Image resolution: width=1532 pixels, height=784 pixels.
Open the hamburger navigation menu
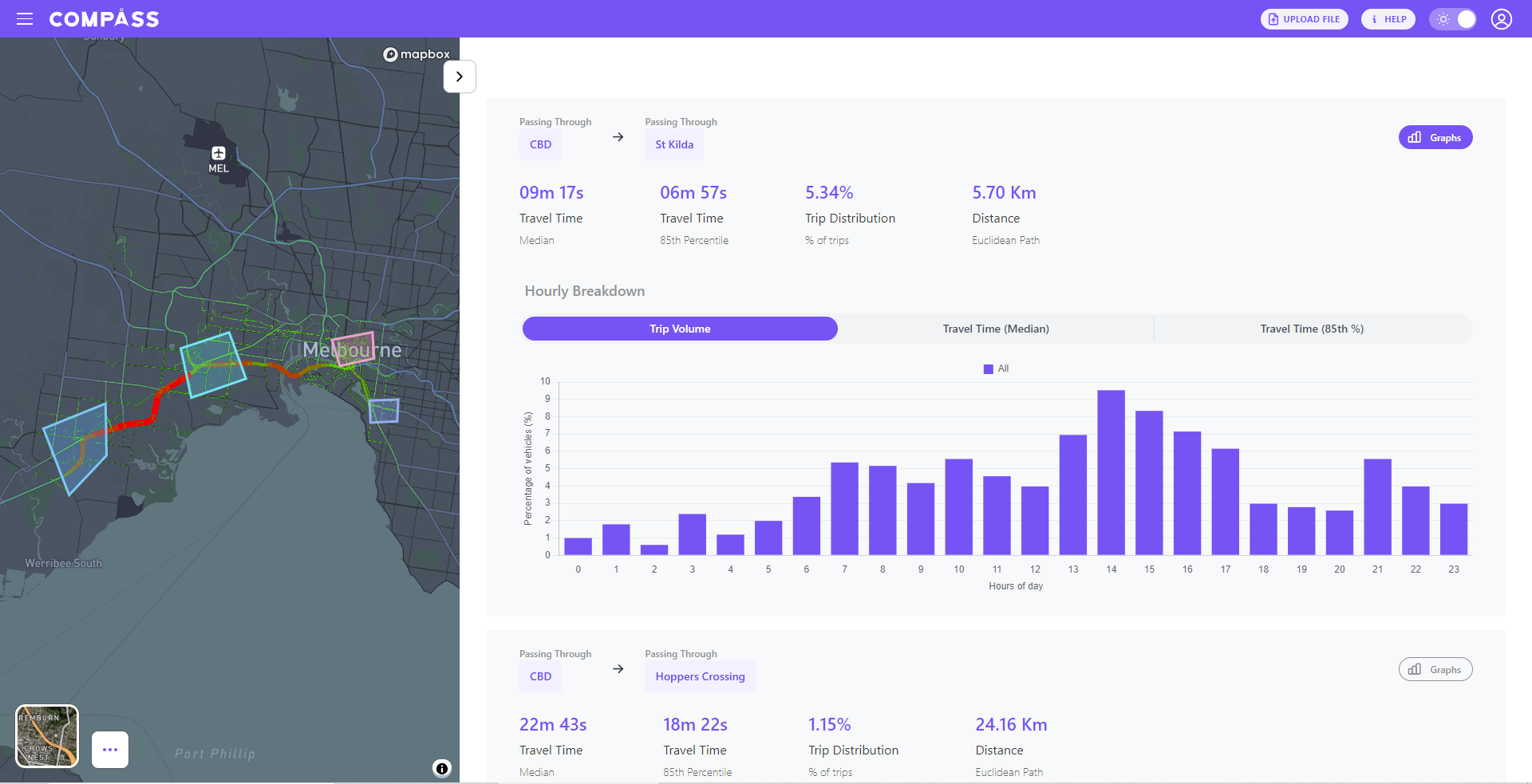click(x=25, y=19)
